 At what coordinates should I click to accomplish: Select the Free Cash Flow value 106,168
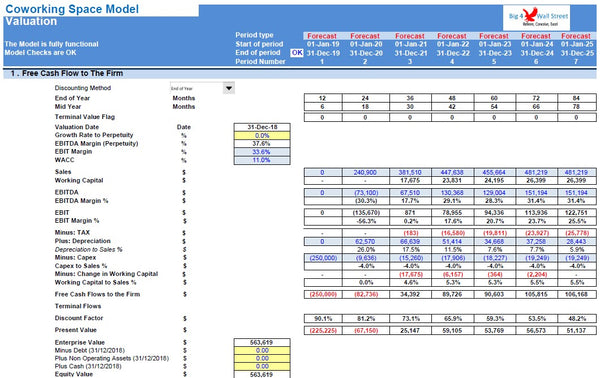[577, 295]
